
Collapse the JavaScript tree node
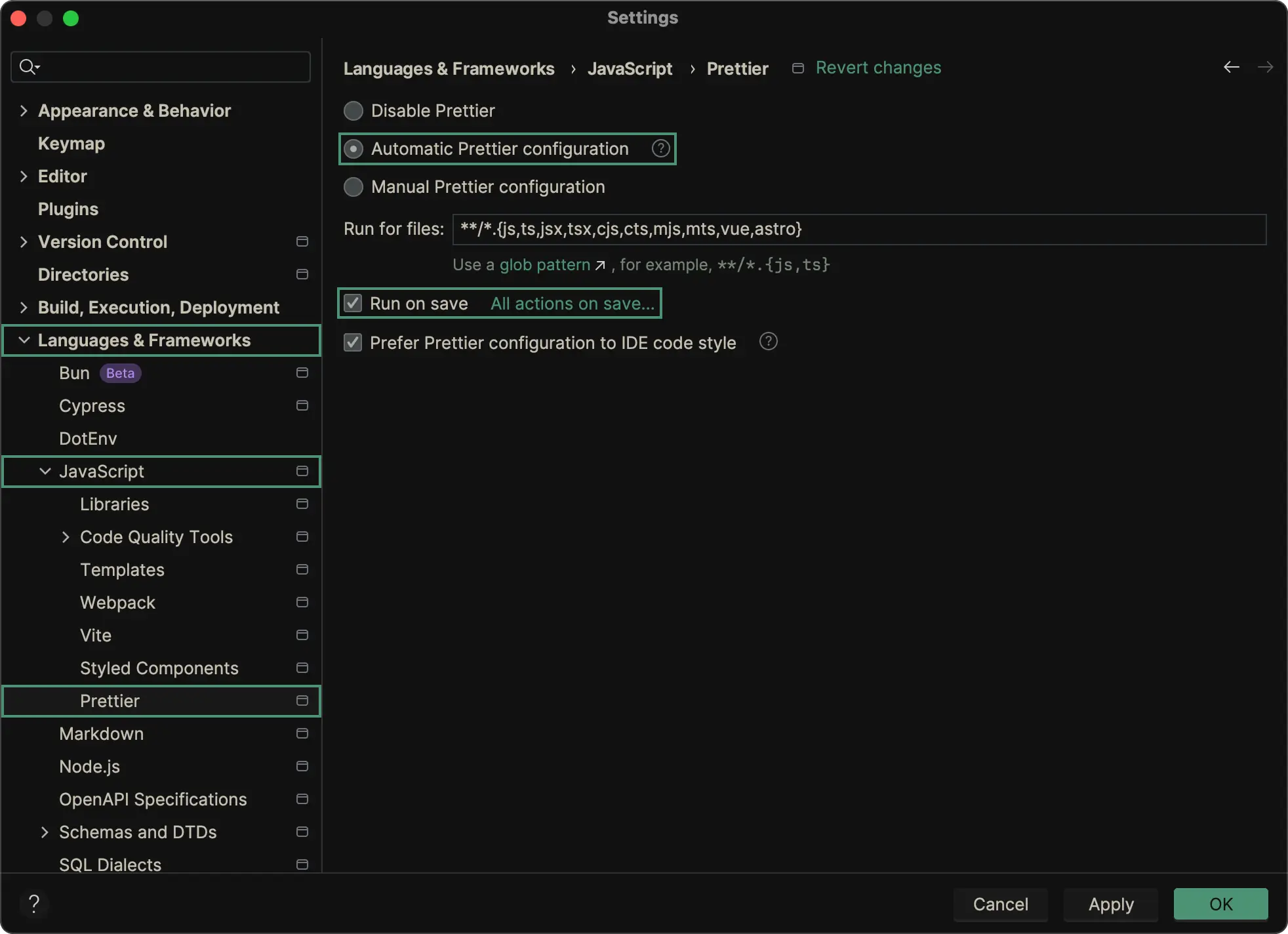tap(45, 471)
